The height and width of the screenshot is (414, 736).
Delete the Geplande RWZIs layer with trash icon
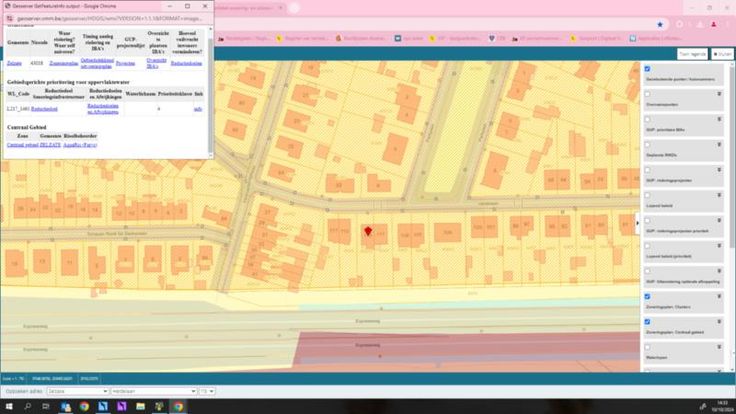pos(719,144)
